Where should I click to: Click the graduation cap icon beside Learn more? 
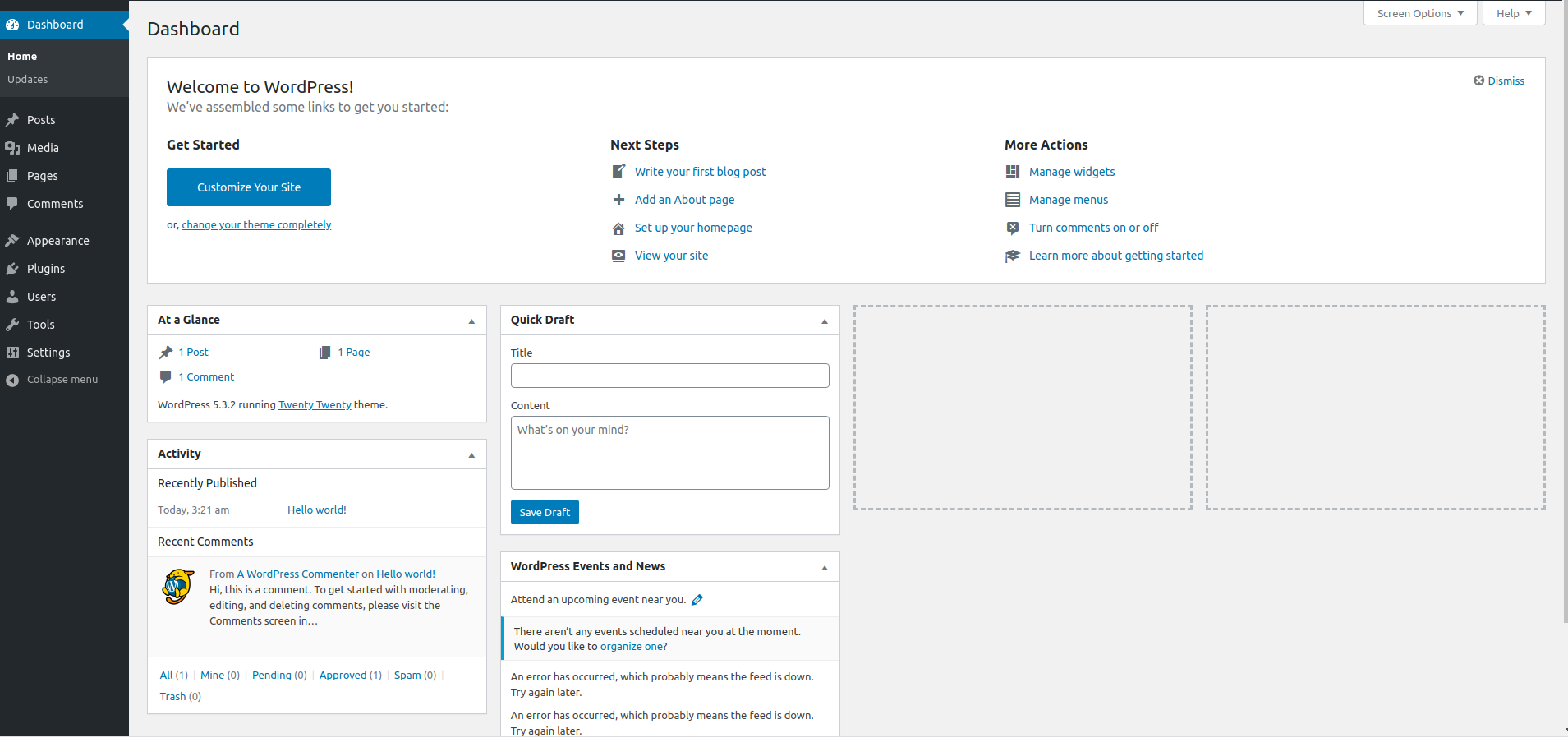[x=1013, y=256]
